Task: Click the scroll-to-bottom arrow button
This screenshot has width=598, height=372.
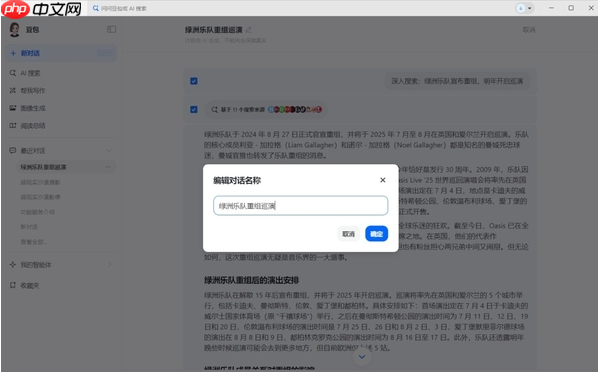Action: (x=362, y=357)
